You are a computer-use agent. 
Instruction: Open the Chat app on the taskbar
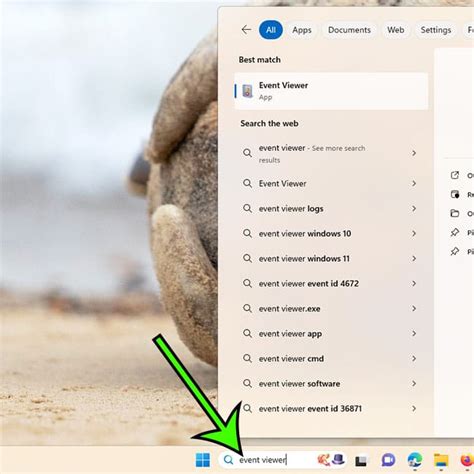(388, 460)
